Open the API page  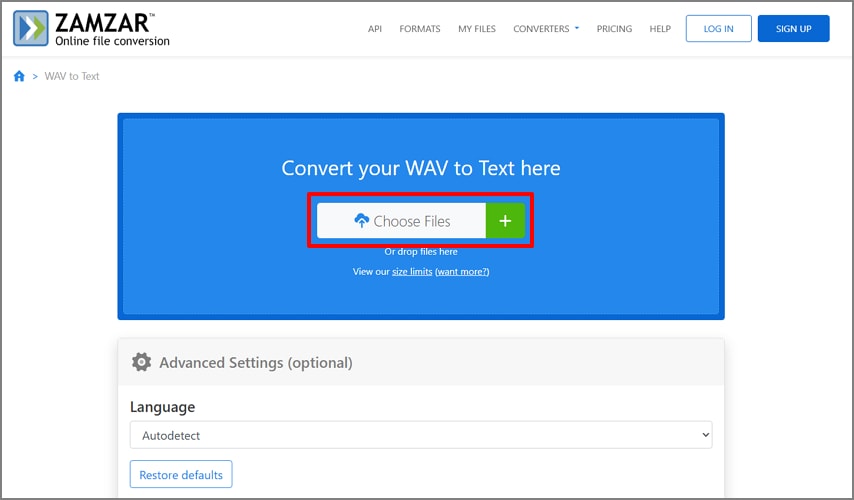pos(375,29)
